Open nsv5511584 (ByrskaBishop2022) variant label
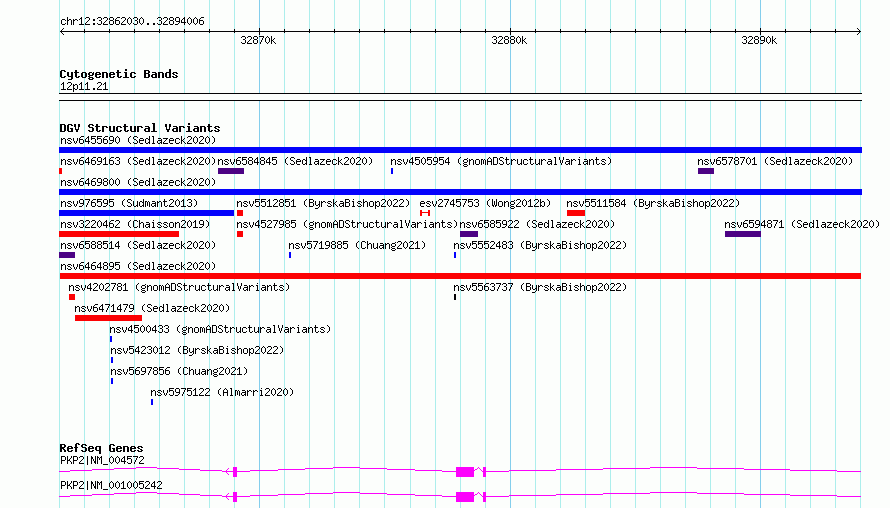The width and height of the screenshot is (890, 508). [653, 203]
